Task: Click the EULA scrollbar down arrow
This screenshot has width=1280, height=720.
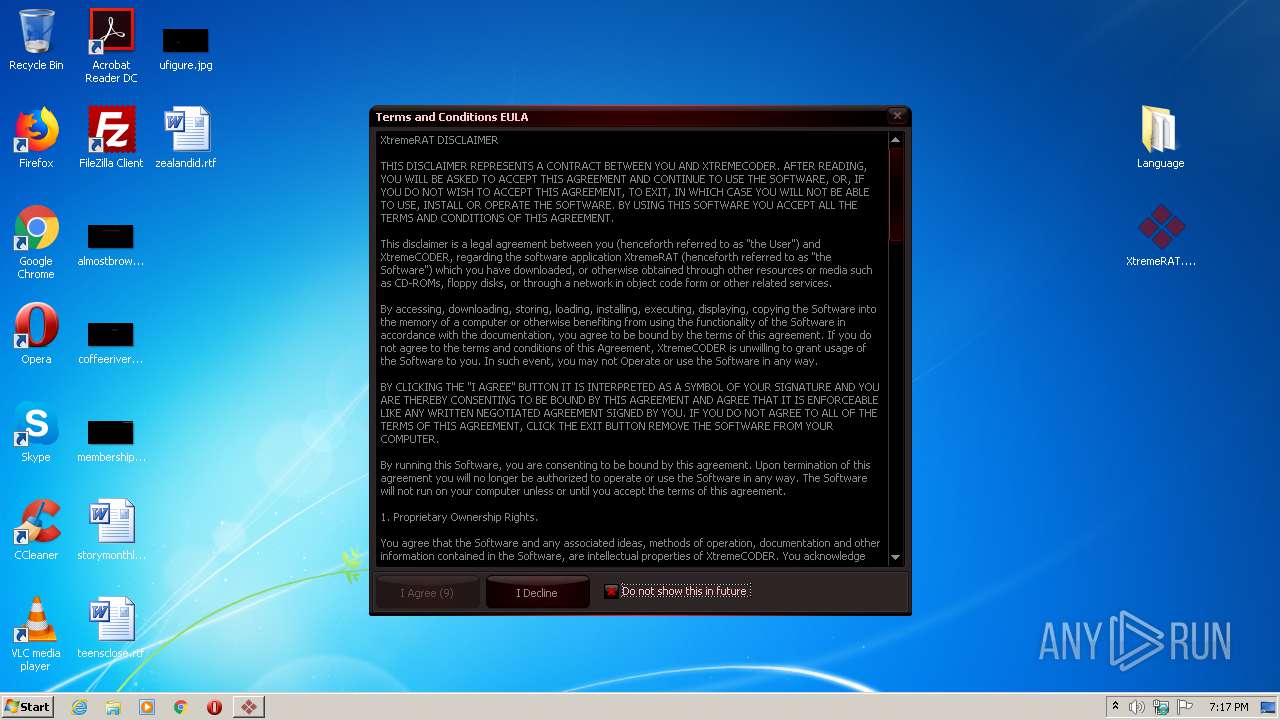Action: click(895, 557)
